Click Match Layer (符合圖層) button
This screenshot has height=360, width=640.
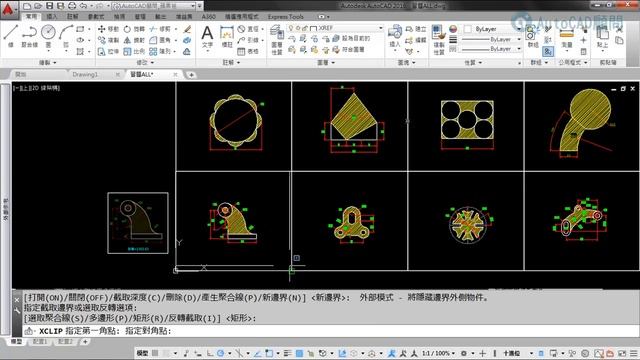[x=348, y=49]
